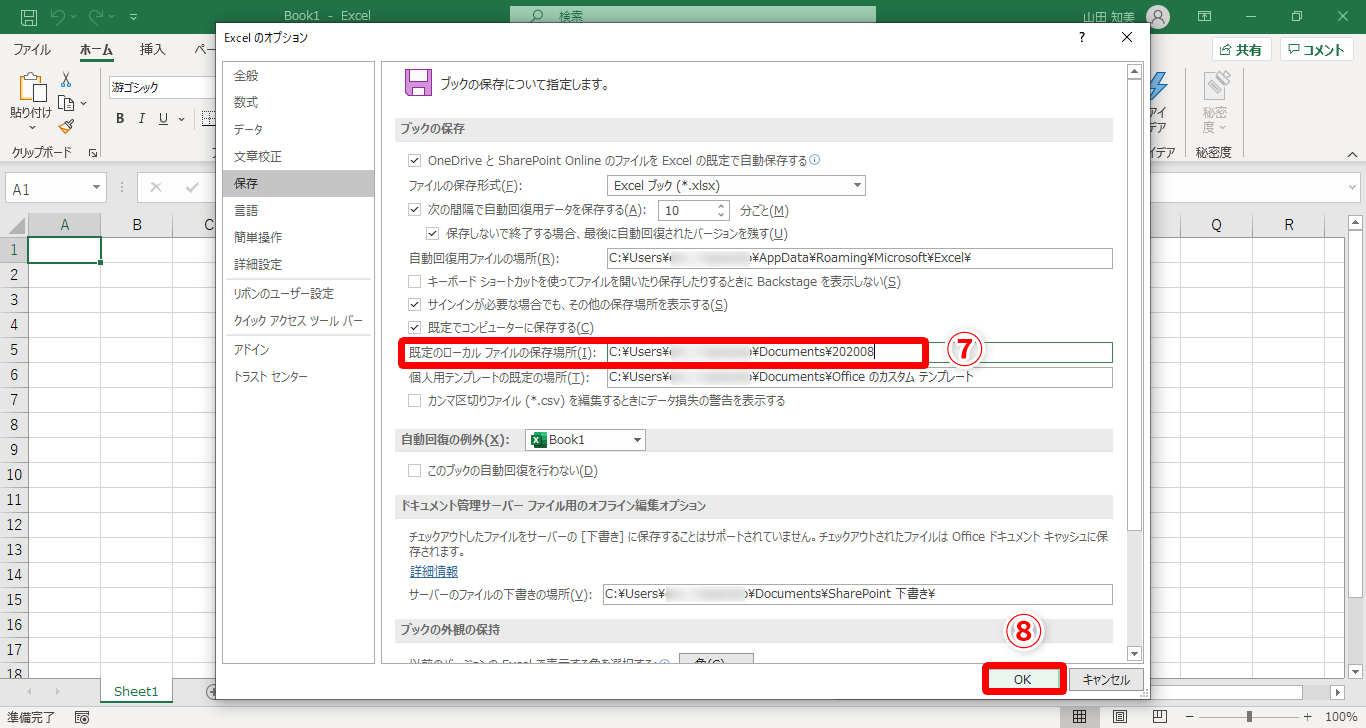Toggle OneDrive と SharePoint Online 自動保存 checkbox
Image resolution: width=1366 pixels, height=728 pixels.
415,160
